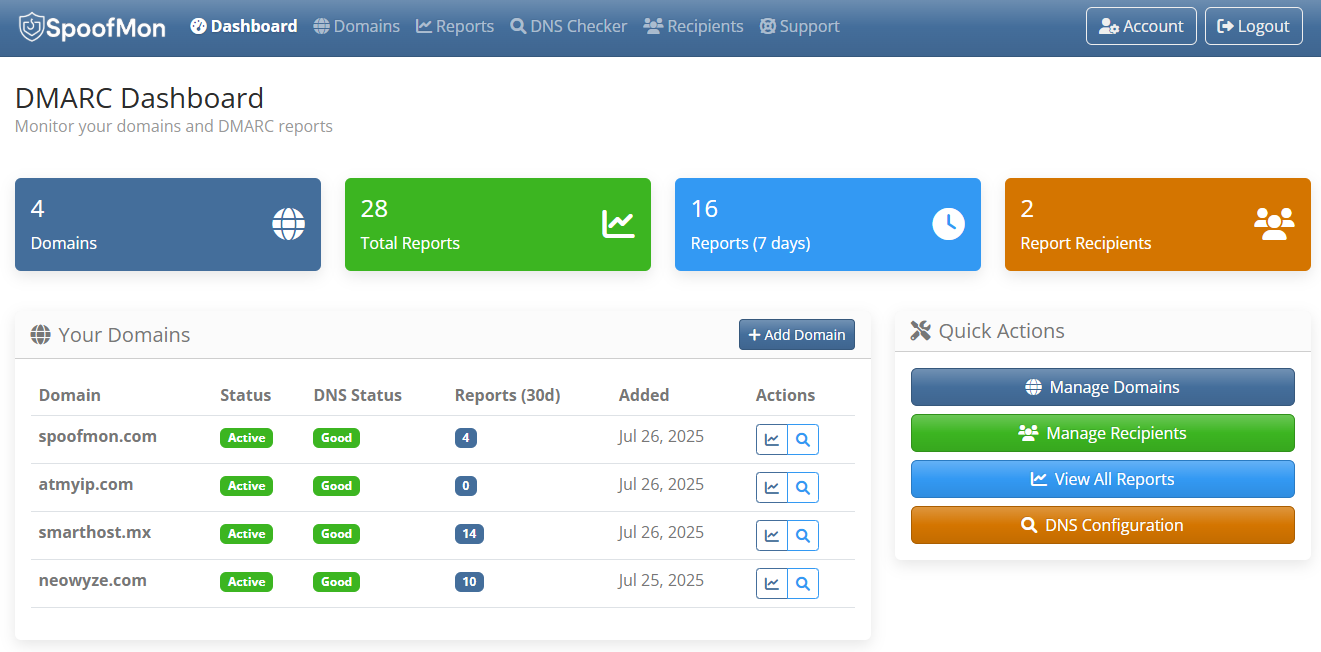
Task: Click the Manage Domains quick action
Action: (1103, 387)
